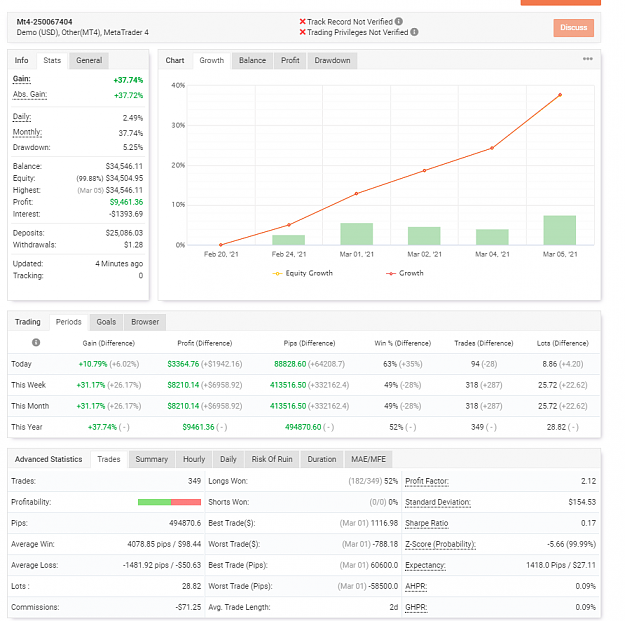Click the Profitability green-red bar

(x=169, y=502)
